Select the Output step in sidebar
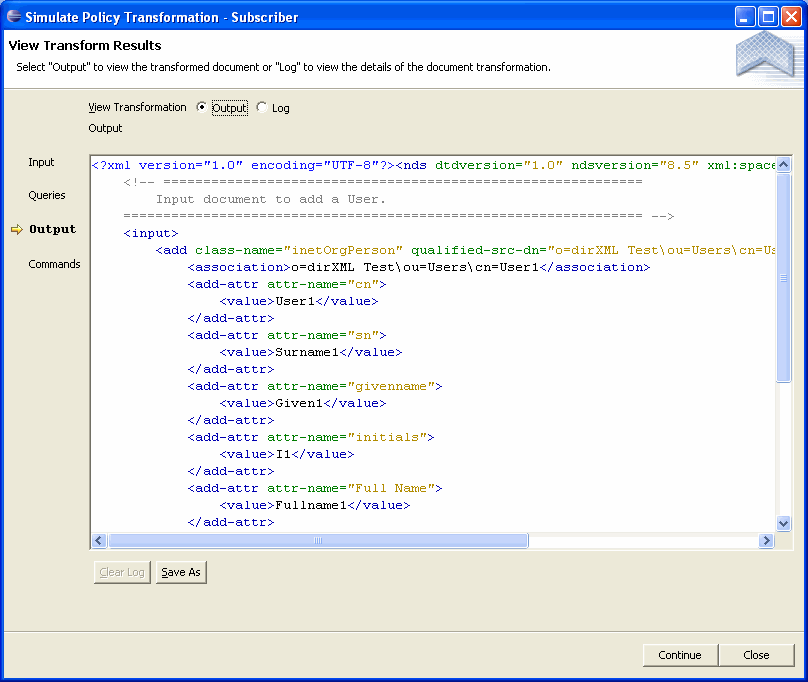Image resolution: width=808 pixels, height=682 pixels. pos(52,229)
